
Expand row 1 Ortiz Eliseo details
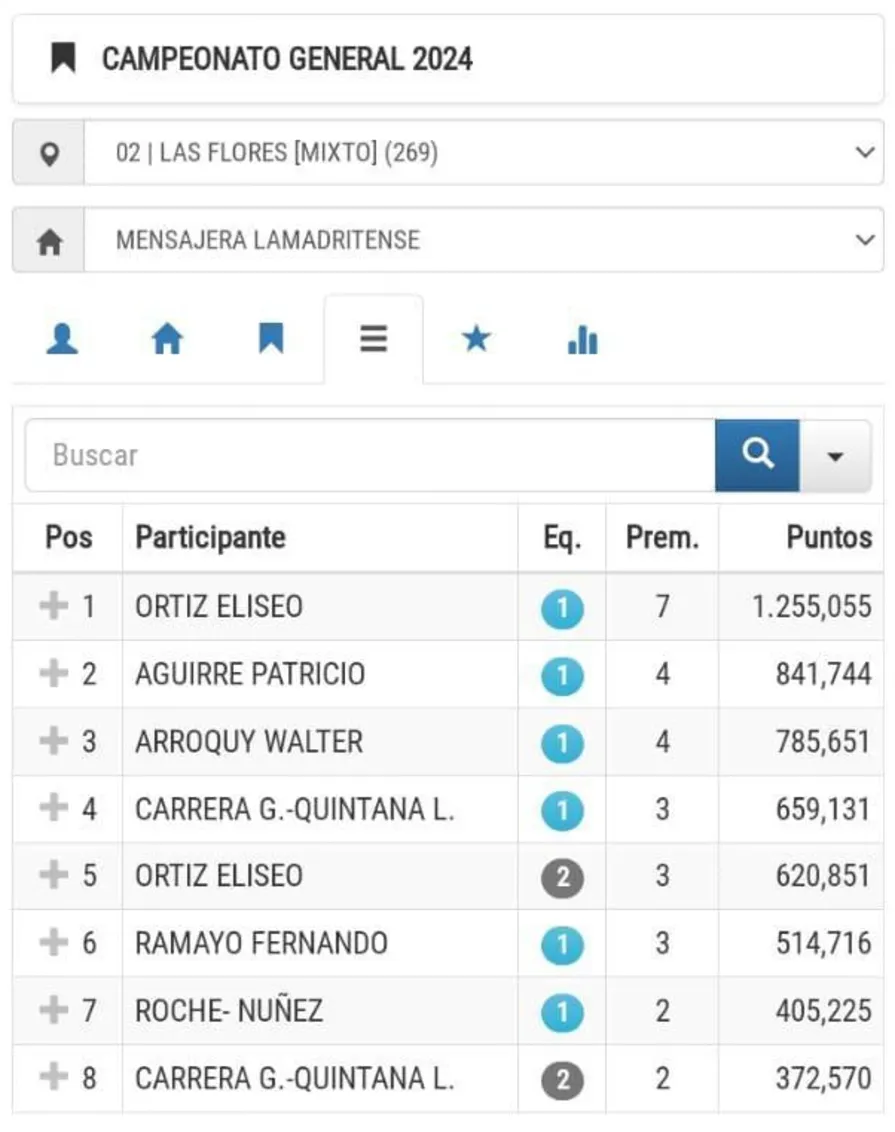point(53,606)
